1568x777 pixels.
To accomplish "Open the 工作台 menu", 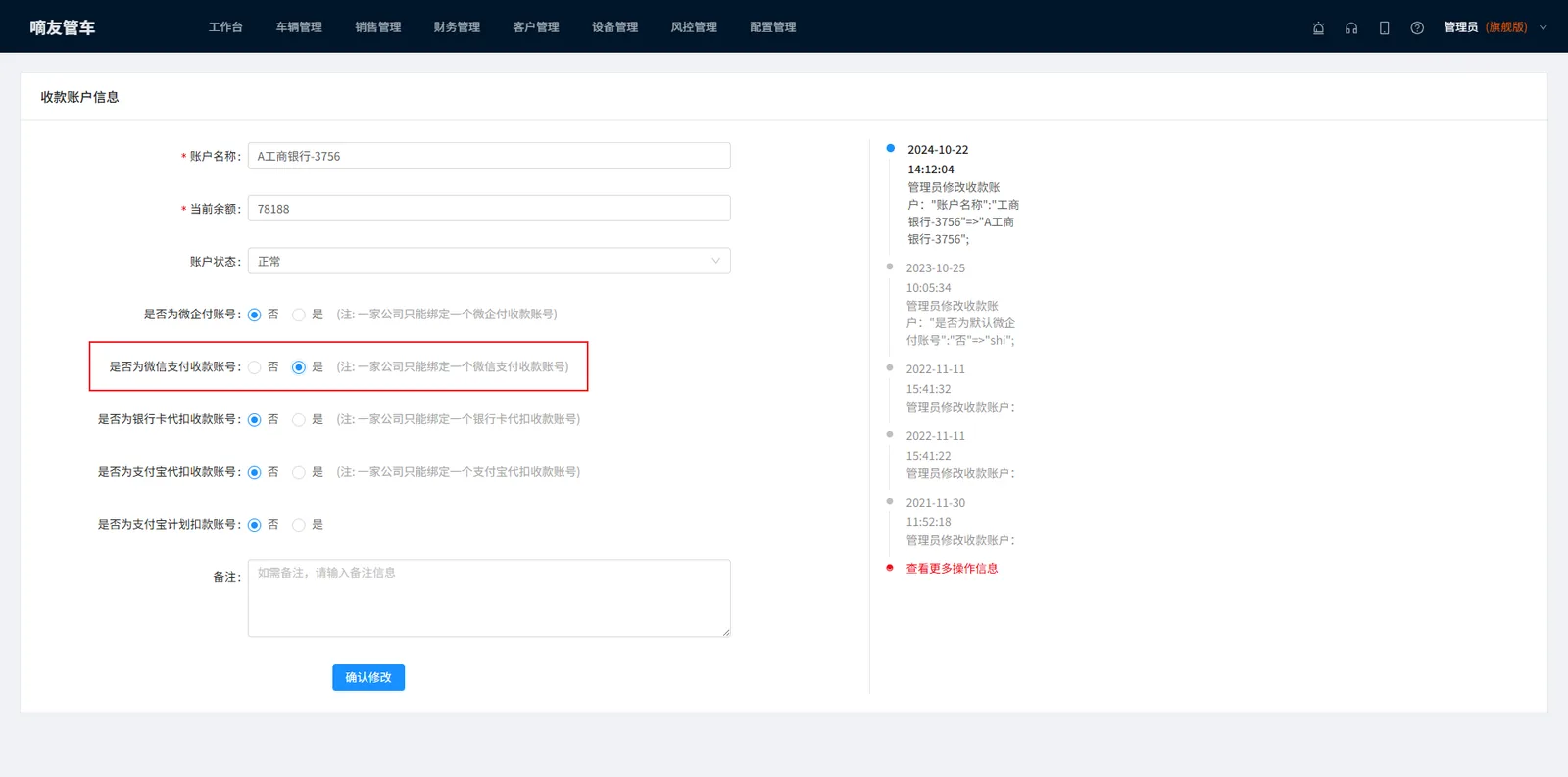I will click(225, 27).
